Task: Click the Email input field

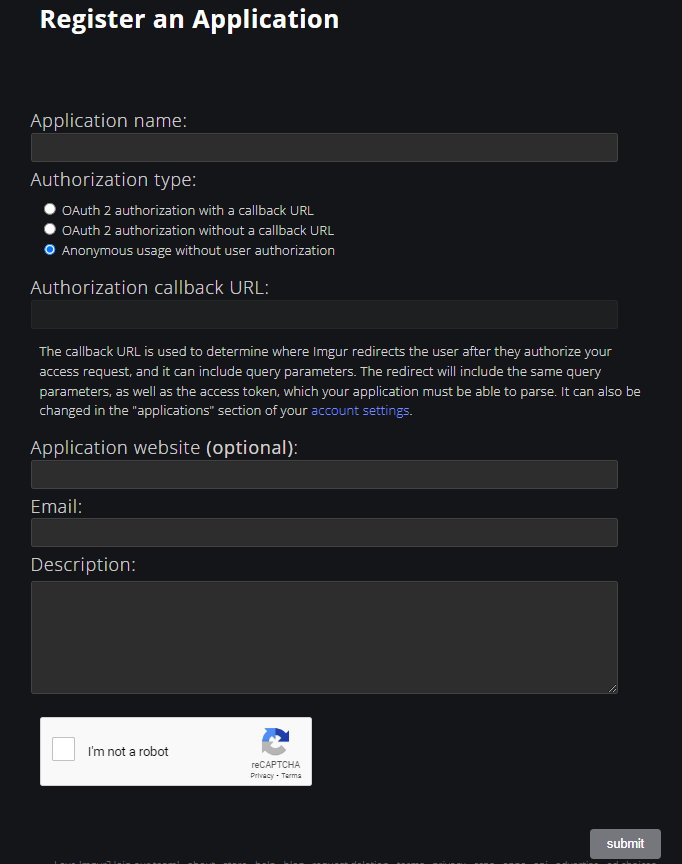Action: pyautogui.click(x=324, y=532)
